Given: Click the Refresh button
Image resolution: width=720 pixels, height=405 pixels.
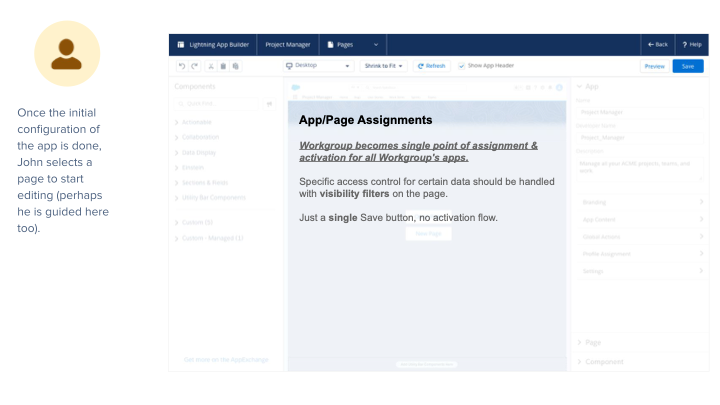Looking at the screenshot, I should click(432, 66).
